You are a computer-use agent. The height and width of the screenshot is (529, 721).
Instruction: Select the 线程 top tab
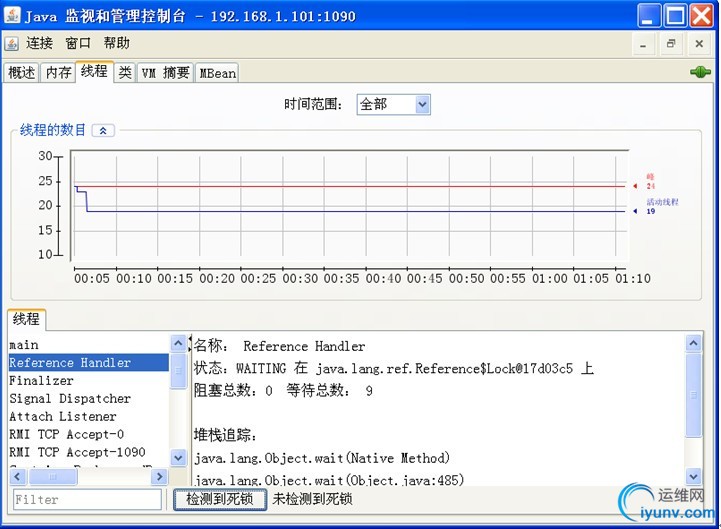(x=94, y=71)
